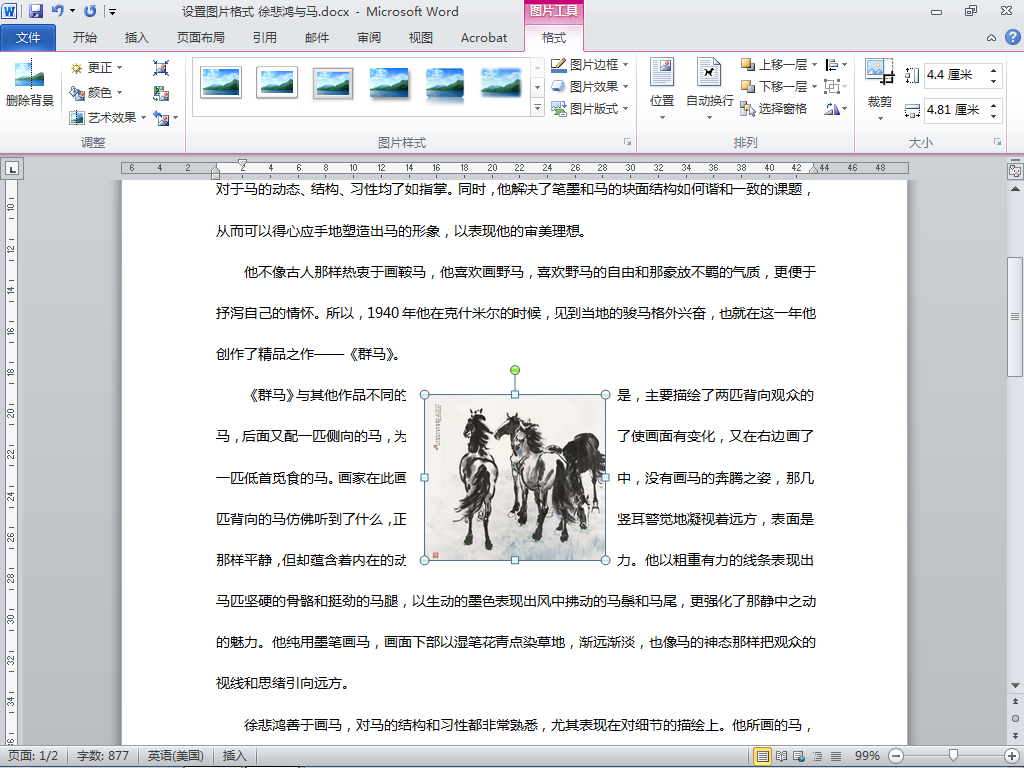Open Customize Quick Access Toolbar dropdown
Image resolution: width=1024 pixels, height=768 pixels.
pyautogui.click(x=112, y=12)
